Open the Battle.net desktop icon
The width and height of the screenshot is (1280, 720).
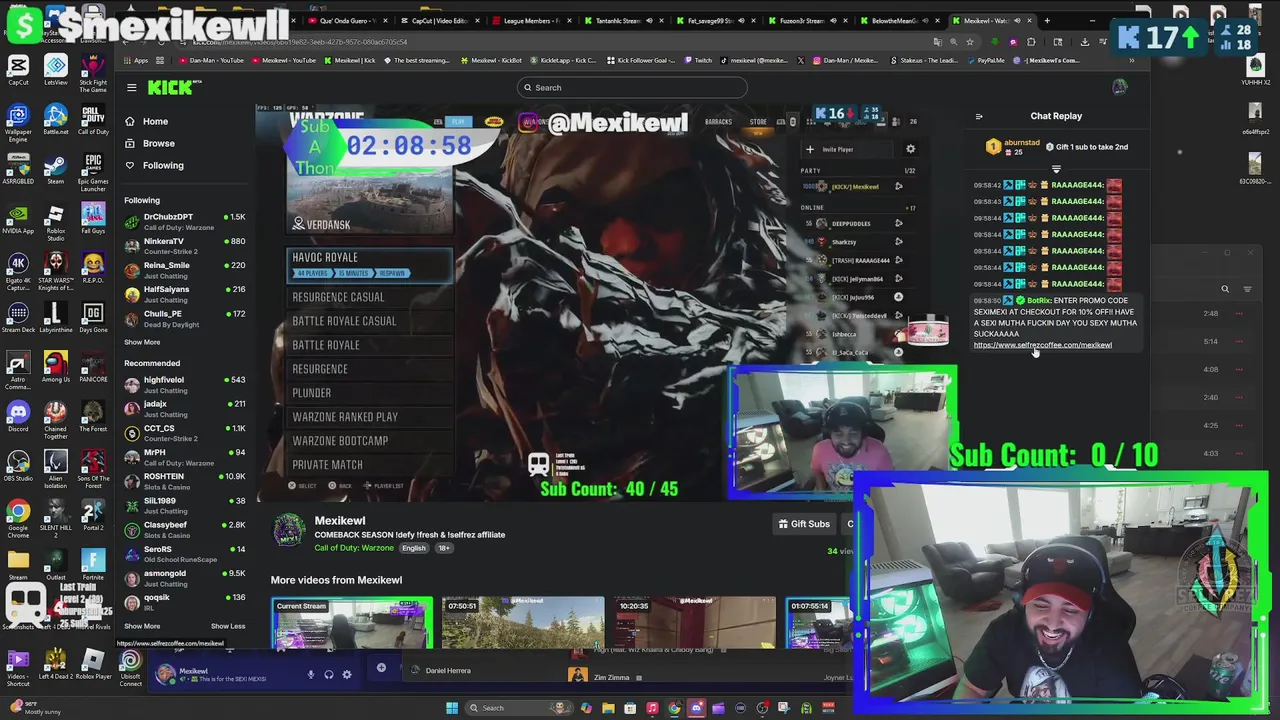click(56, 120)
